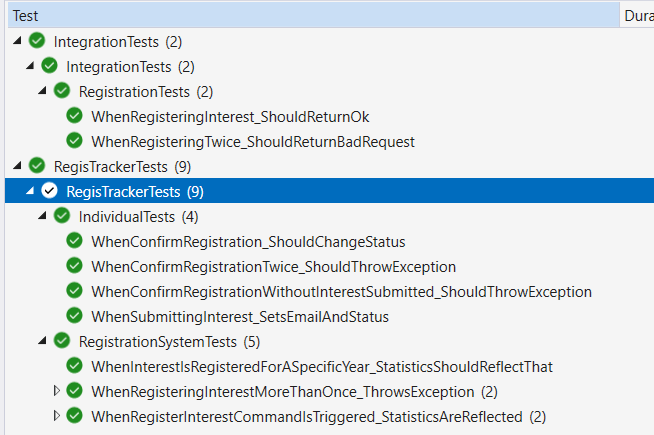This screenshot has width=654, height=435.
Task: Expand WhenRegisteringInterestMoreThanOnce_ThrowsException test group
Action: tap(57, 391)
